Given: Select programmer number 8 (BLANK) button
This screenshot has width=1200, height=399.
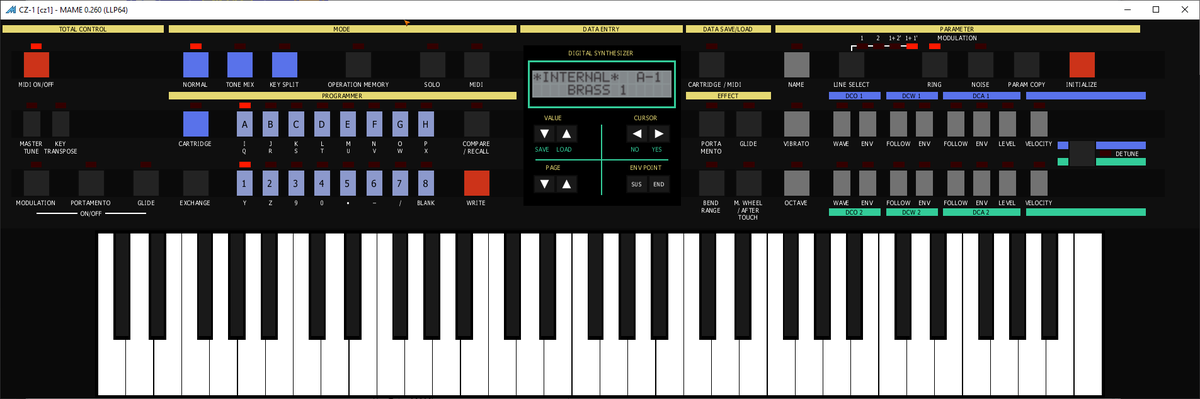Looking at the screenshot, I should click(x=426, y=183).
